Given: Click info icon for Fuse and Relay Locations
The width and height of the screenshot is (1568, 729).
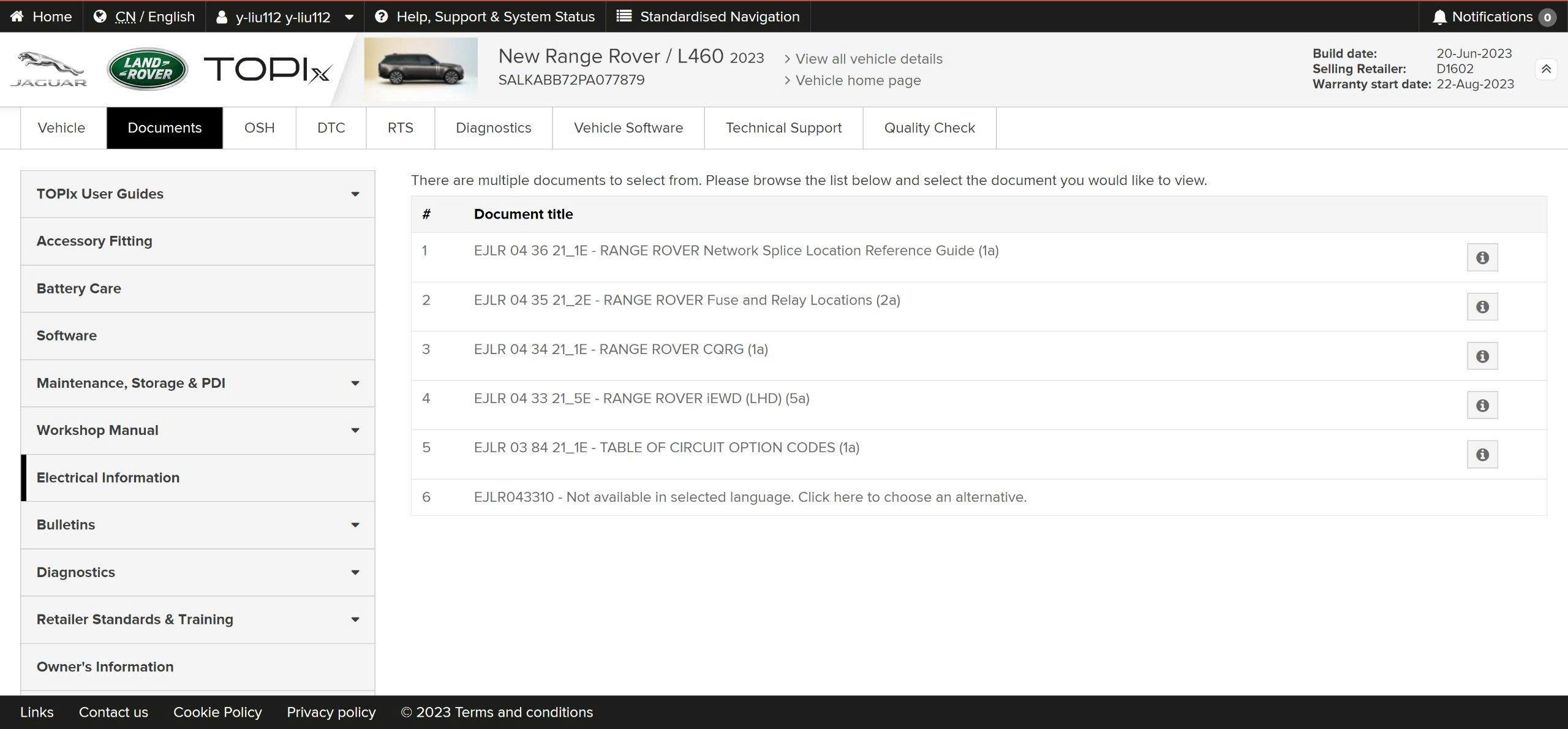Looking at the screenshot, I should pos(1482,307).
